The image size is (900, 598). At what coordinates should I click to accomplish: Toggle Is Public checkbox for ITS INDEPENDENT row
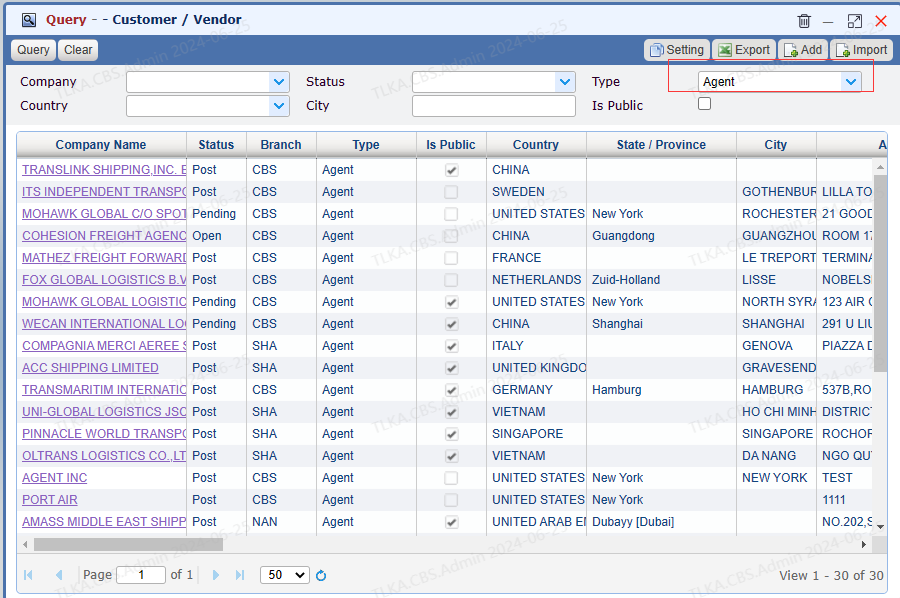[x=452, y=192]
